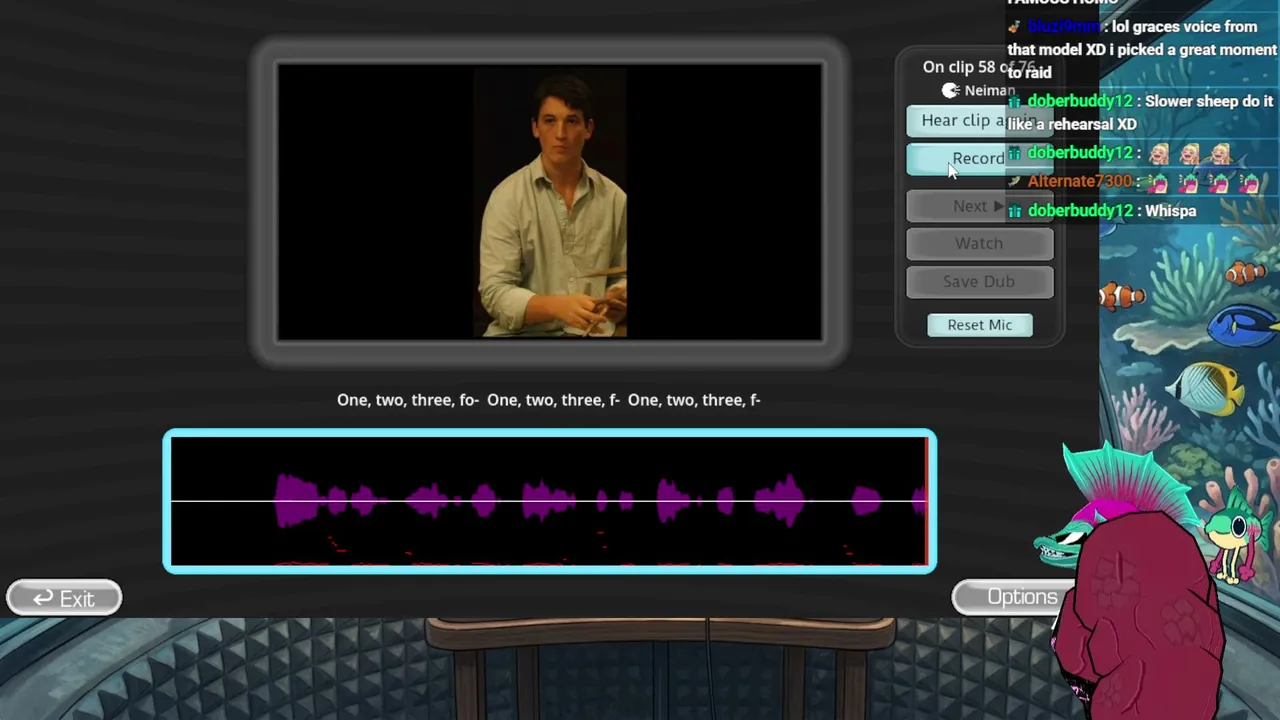Image resolution: width=1280 pixels, height=720 pixels.
Task: Click the Reset Mic button
Action: click(980, 325)
